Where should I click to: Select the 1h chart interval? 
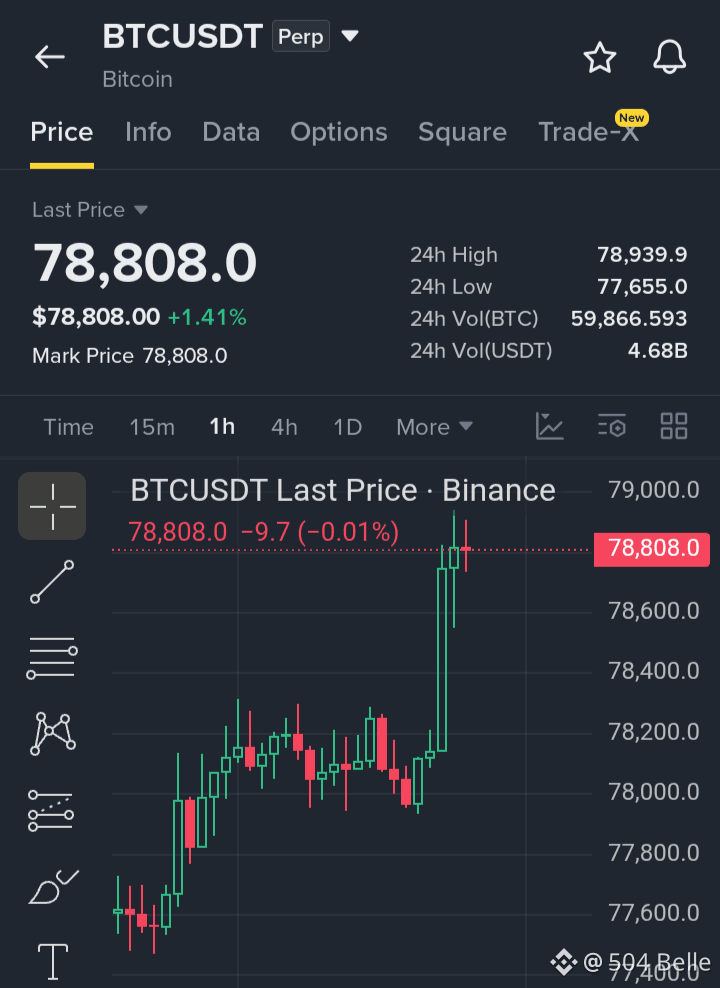click(x=222, y=427)
